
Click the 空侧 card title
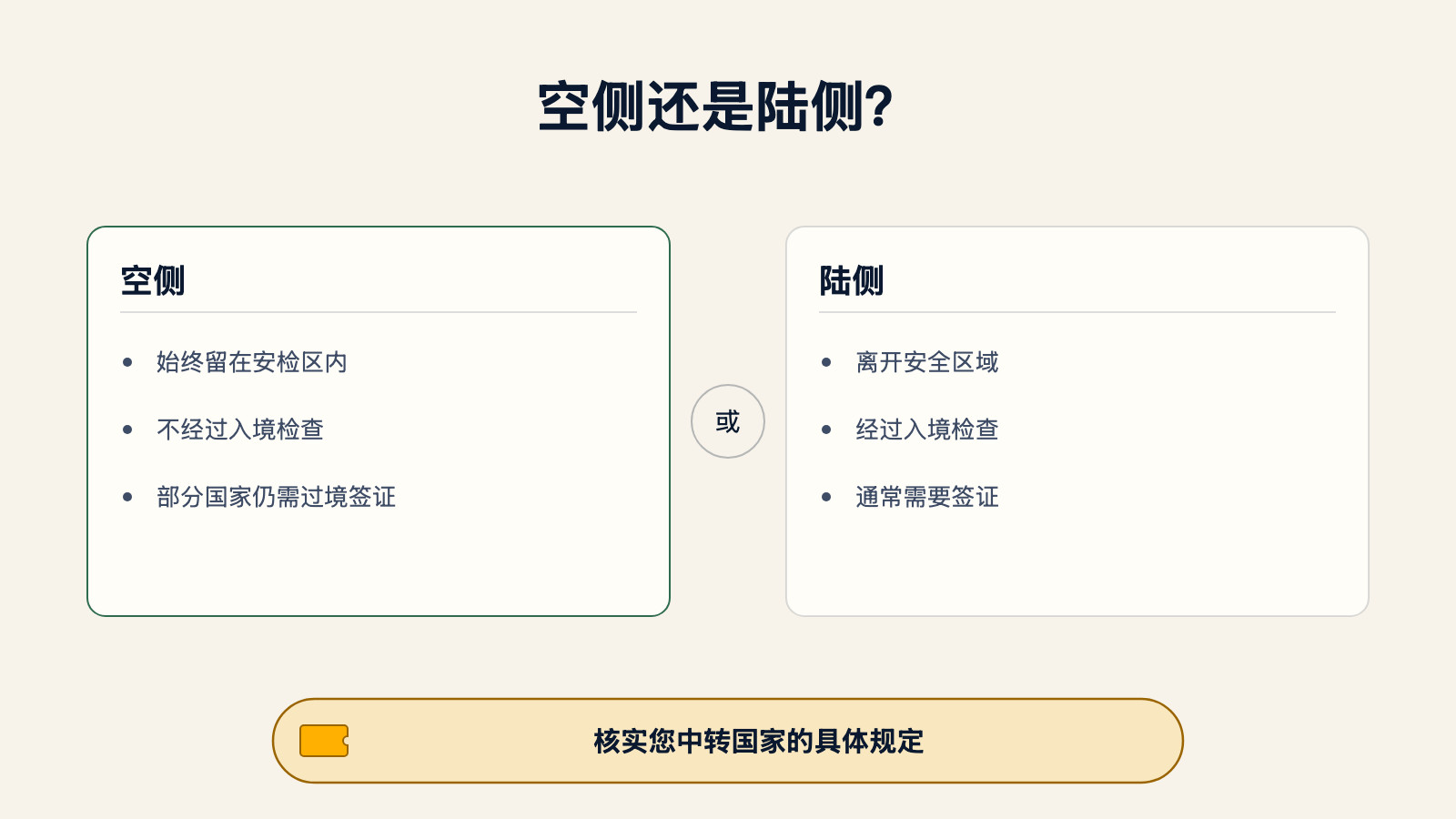153,280
